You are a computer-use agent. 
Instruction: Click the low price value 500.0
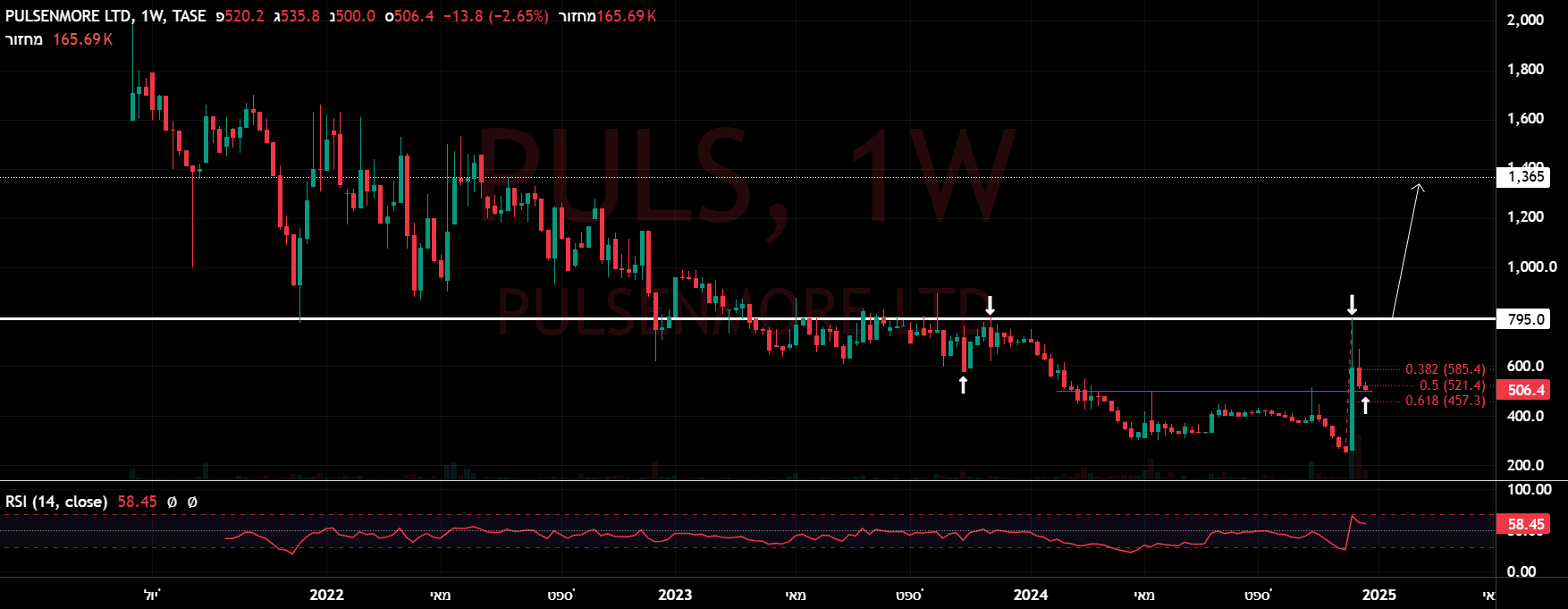pos(356,16)
